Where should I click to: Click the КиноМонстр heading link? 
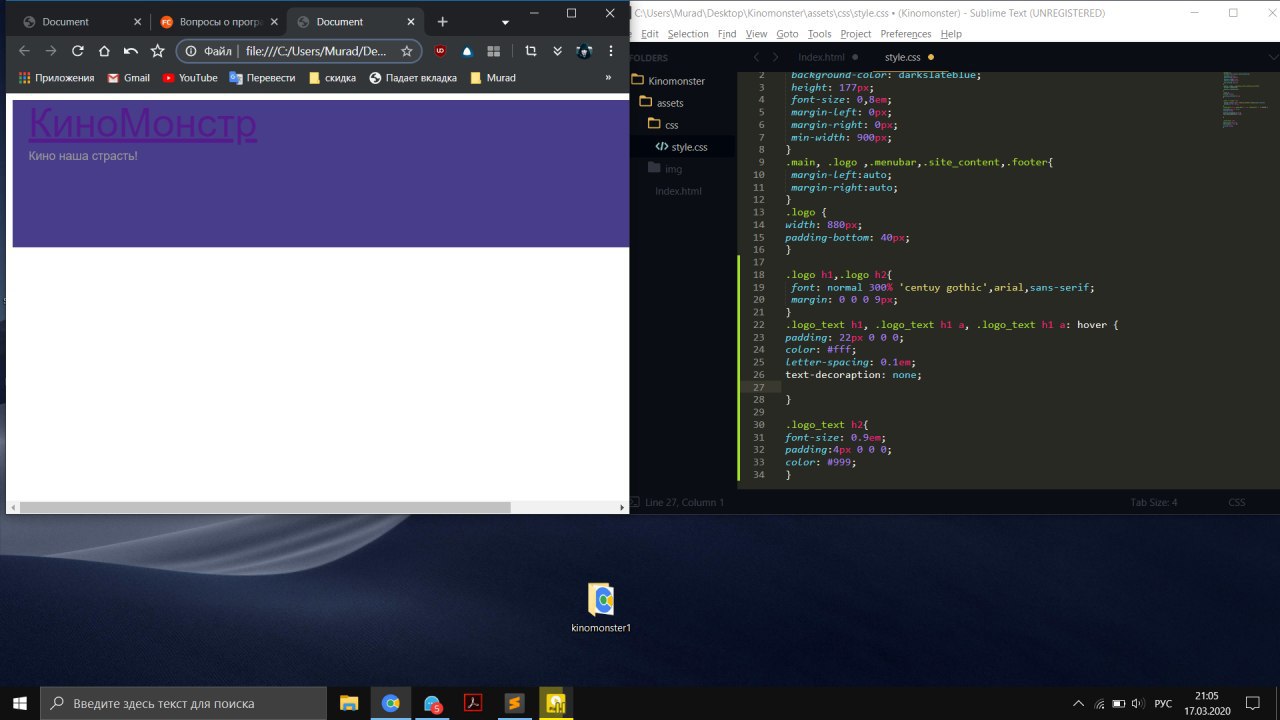(x=142, y=123)
